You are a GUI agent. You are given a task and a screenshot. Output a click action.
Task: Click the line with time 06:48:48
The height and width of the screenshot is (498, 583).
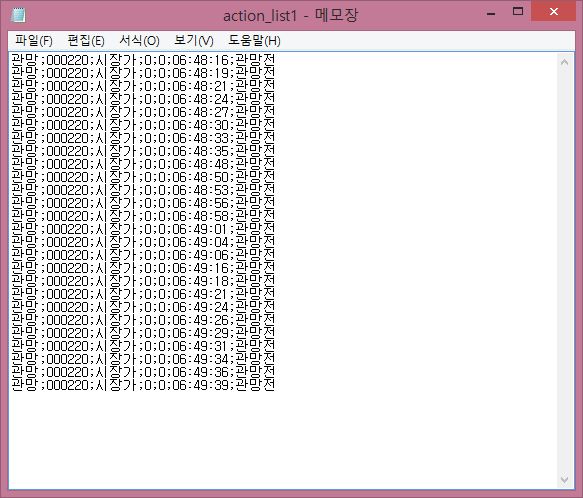[143, 164]
